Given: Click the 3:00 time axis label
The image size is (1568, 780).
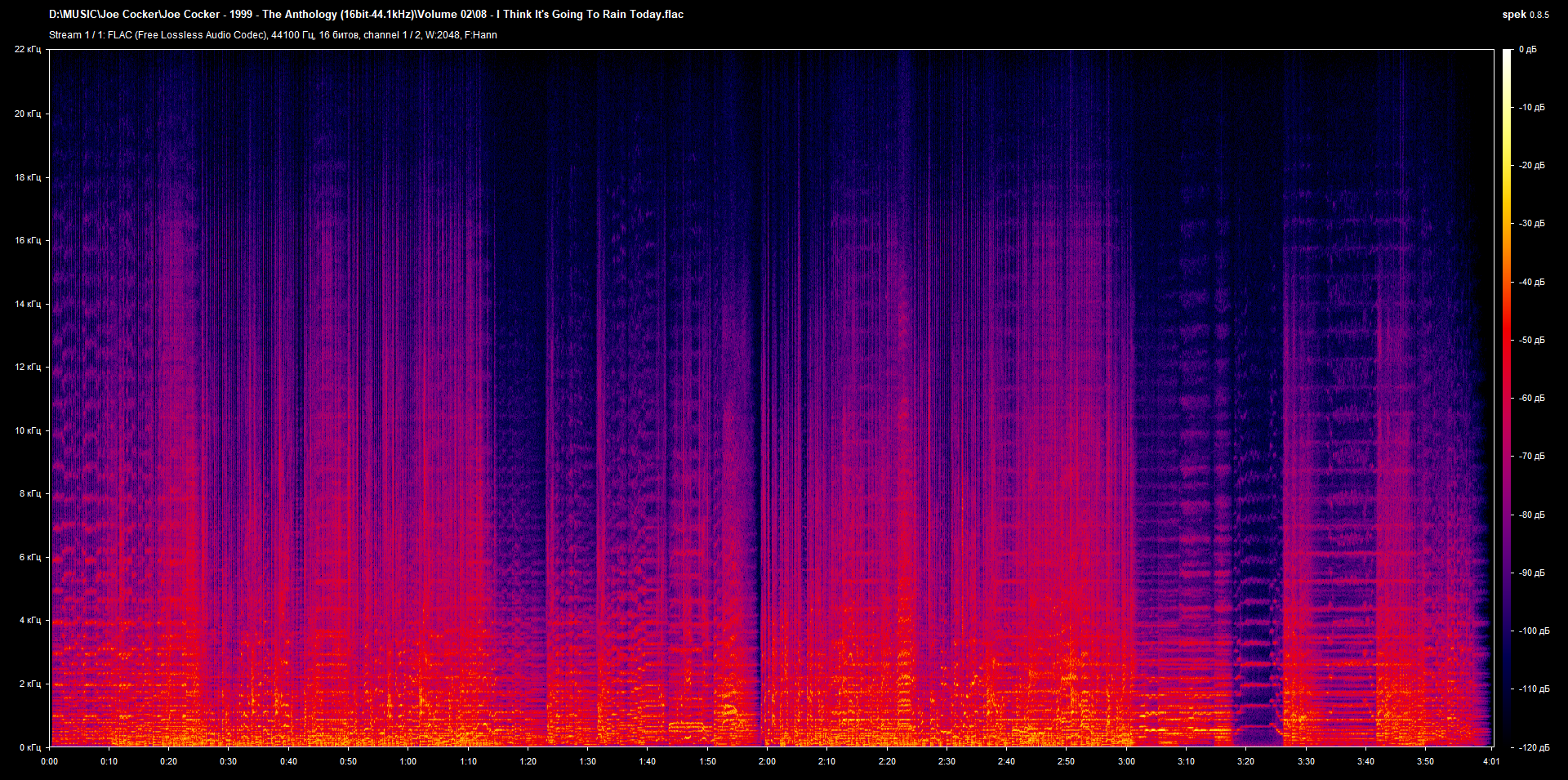Looking at the screenshot, I should pyautogui.click(x=1127, y=762).
